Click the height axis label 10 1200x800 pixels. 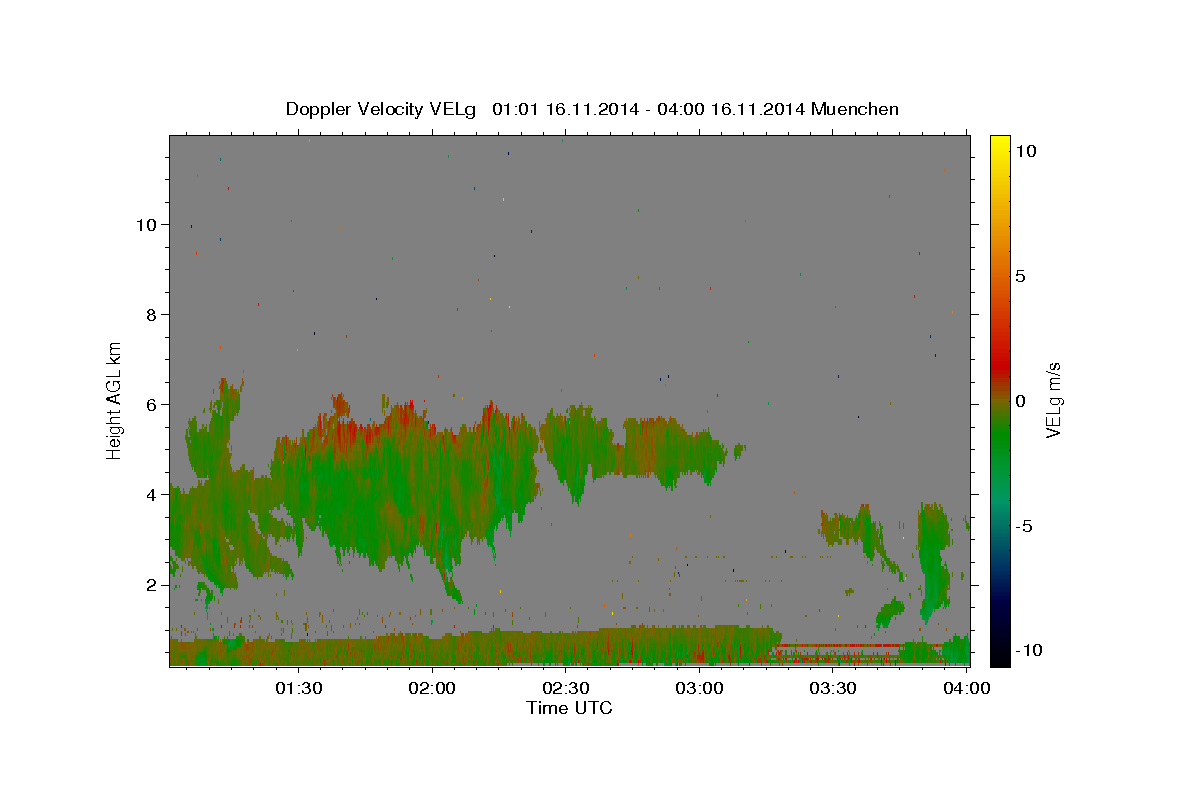click(147, 225)
